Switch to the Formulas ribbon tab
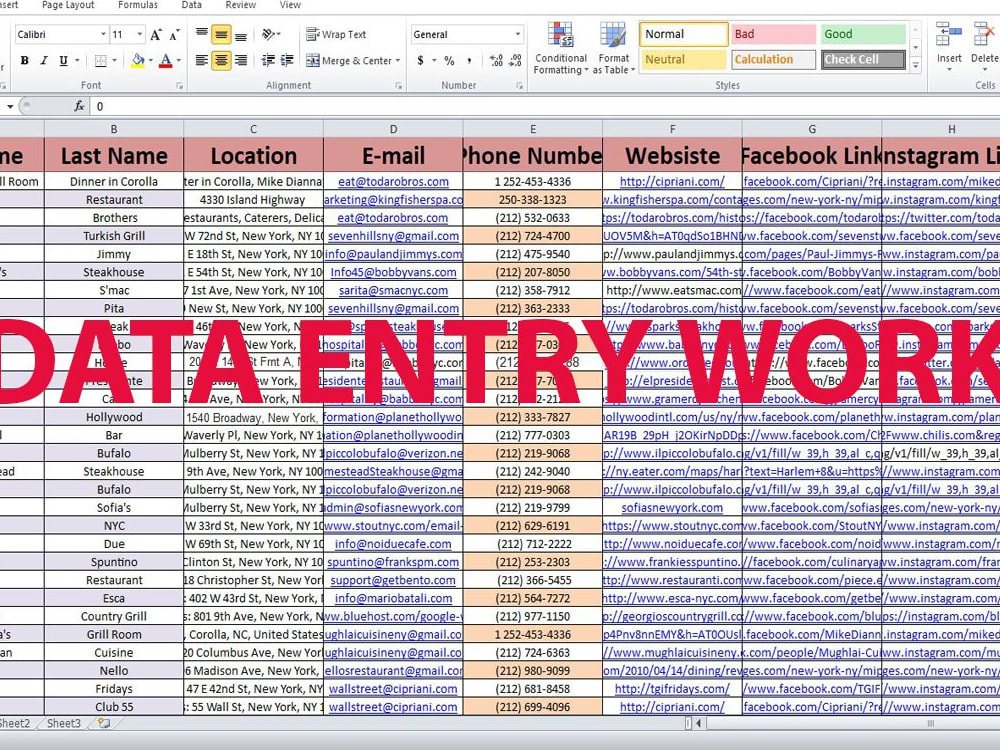1000x750 pixels. point(137,5)
